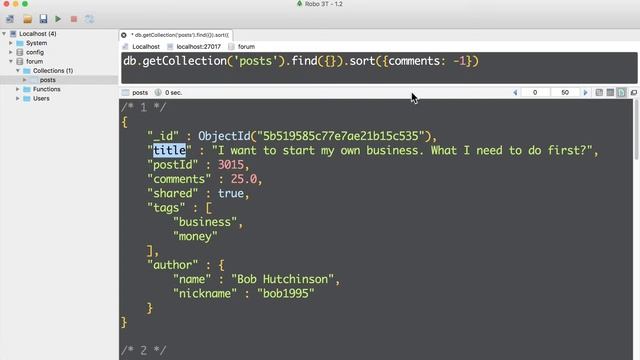This screenshot has width=640, height=360.
Task: Click the detach output window icon
Action: tap(634, 93)
